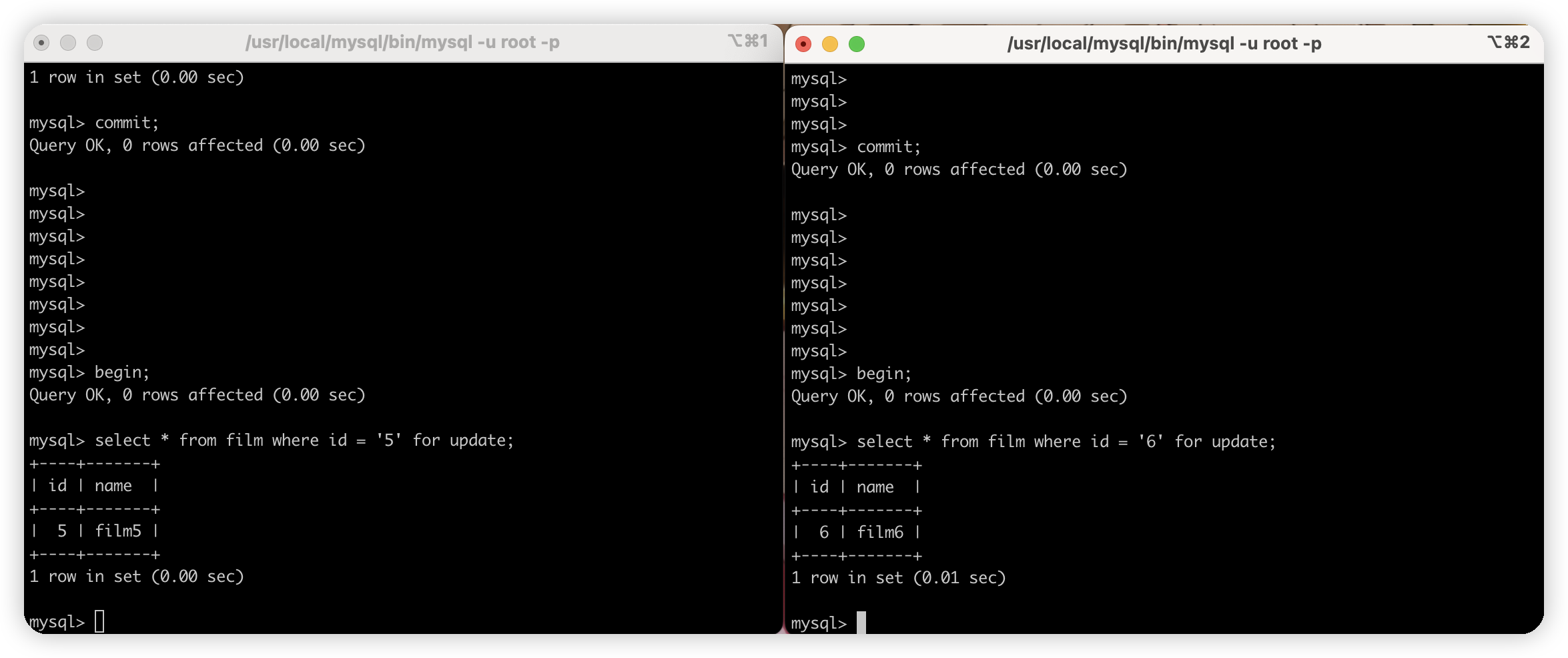Click the right terminal's title text
Image resolution: width=1568 pixels, height=658 pixels.
coord(1164,43)
